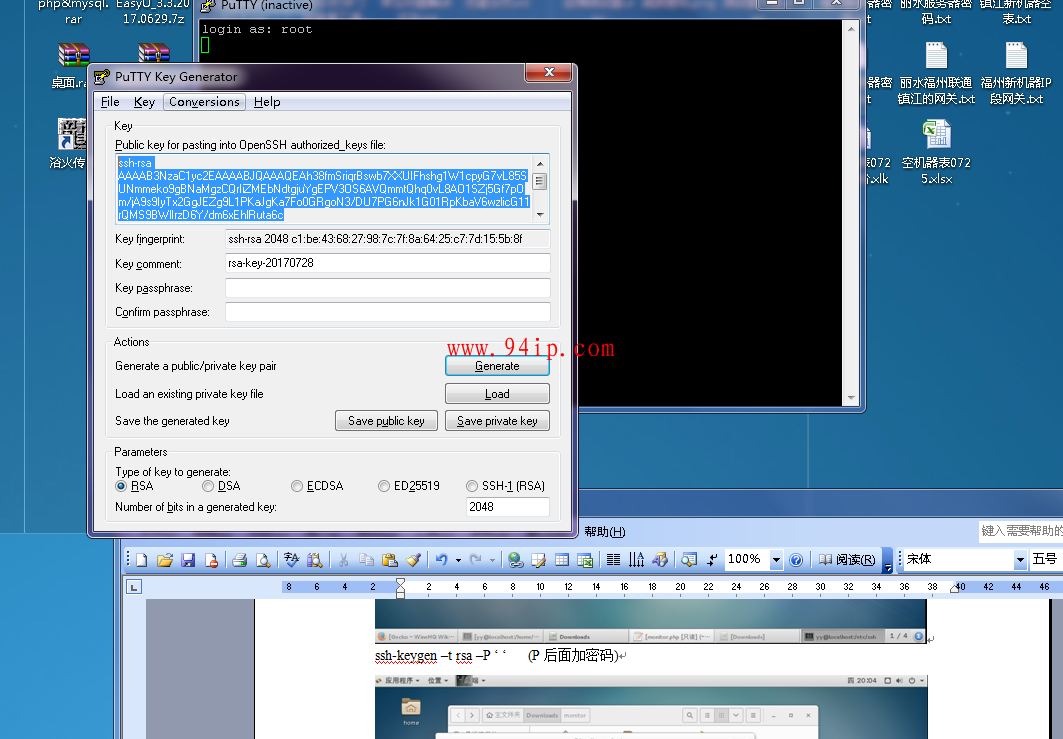
Task: Click Key comment field rsa-key-20170728
Action: 387,263
